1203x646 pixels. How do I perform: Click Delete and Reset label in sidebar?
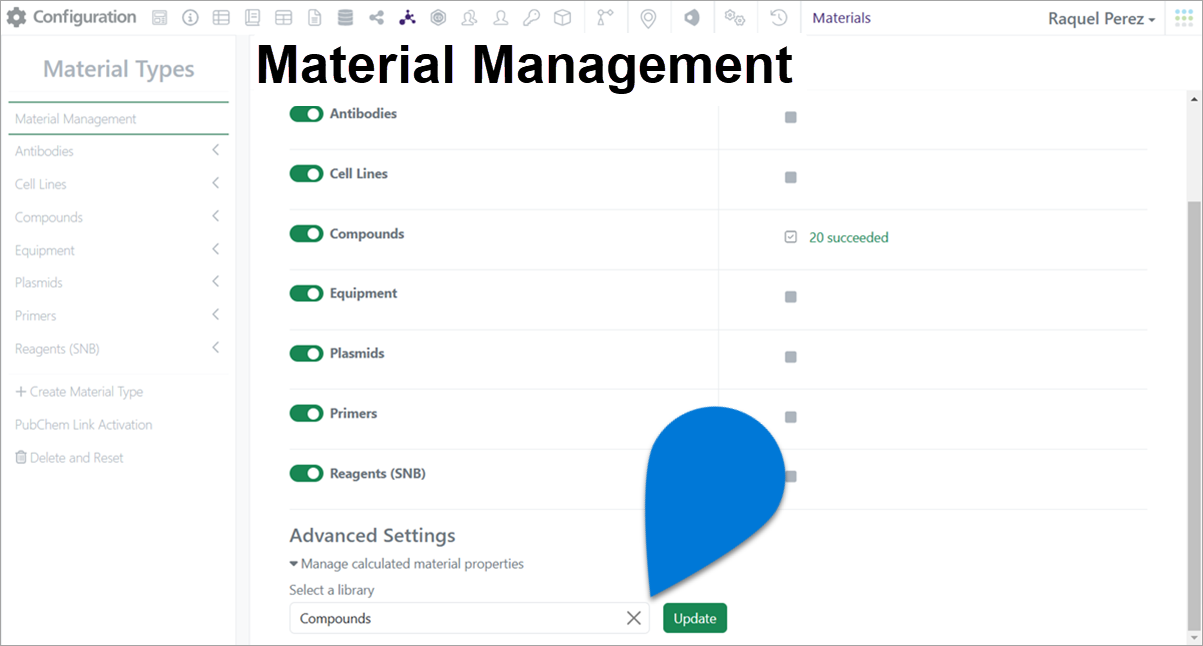[x=77, y=458]
